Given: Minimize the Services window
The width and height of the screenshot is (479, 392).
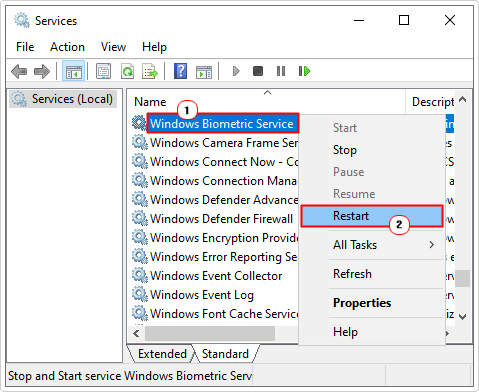Looking at the screenshot, I should pyautogui.click(x=359, y=20).
